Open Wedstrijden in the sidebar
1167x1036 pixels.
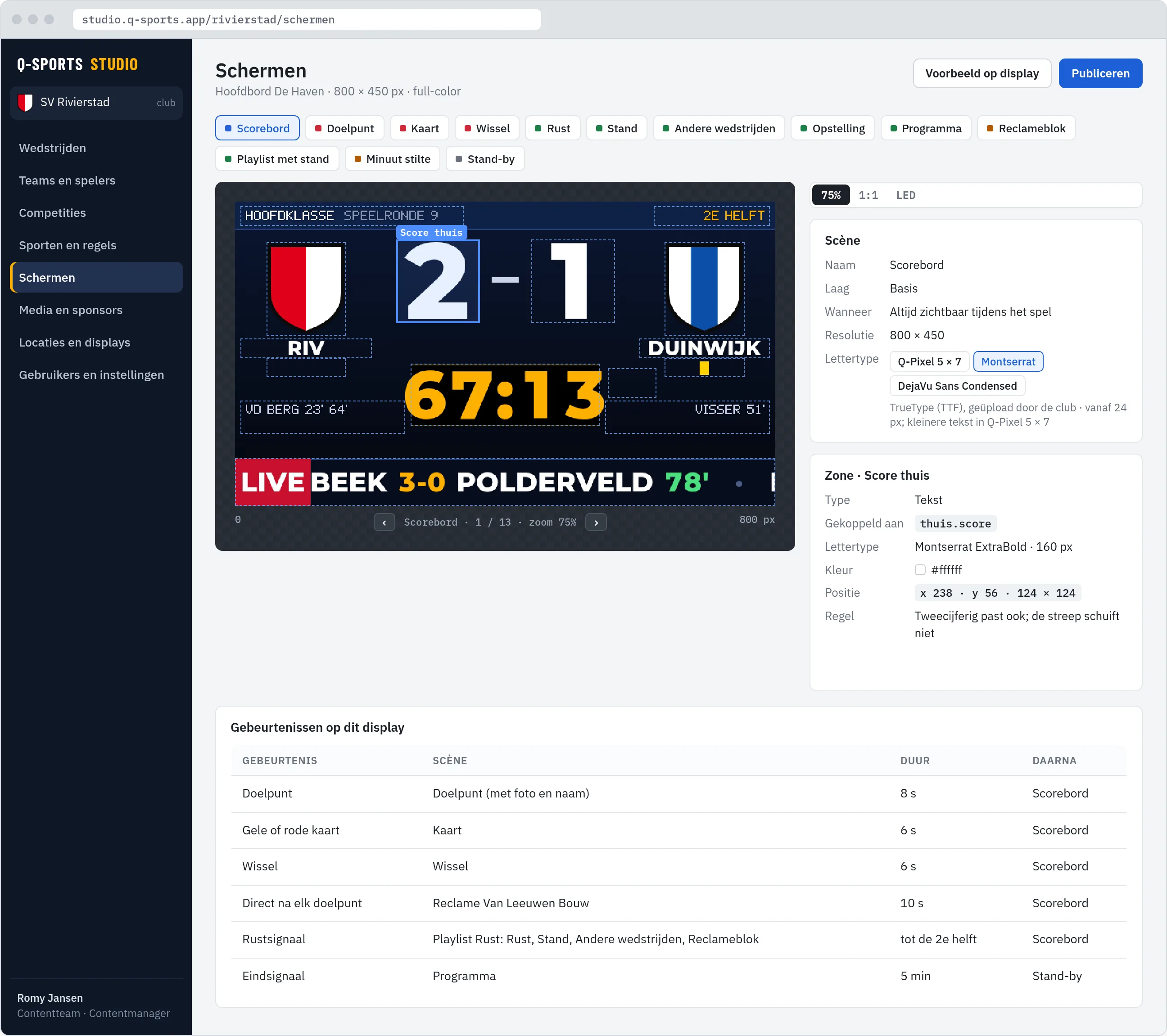[x=96, y=149]
